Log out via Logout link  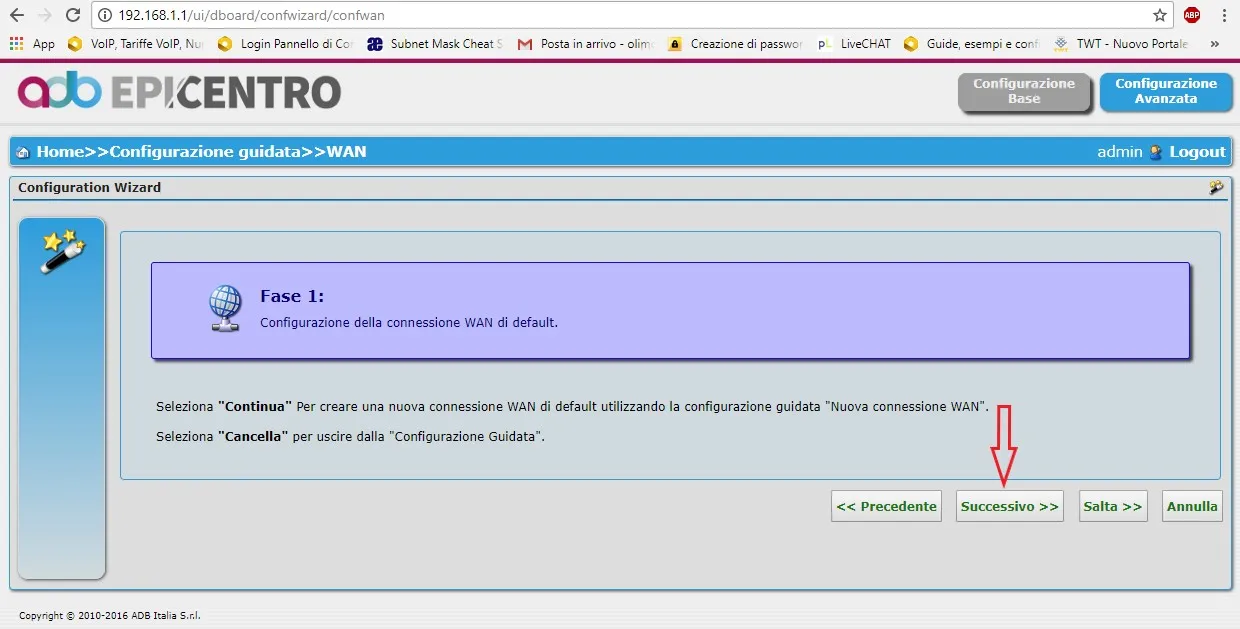[x=1197, y=152]
